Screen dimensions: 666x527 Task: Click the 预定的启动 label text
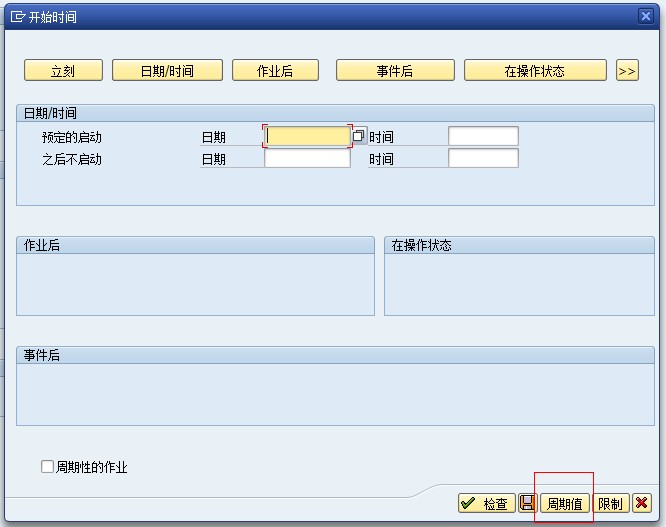(x=72, y=137)
